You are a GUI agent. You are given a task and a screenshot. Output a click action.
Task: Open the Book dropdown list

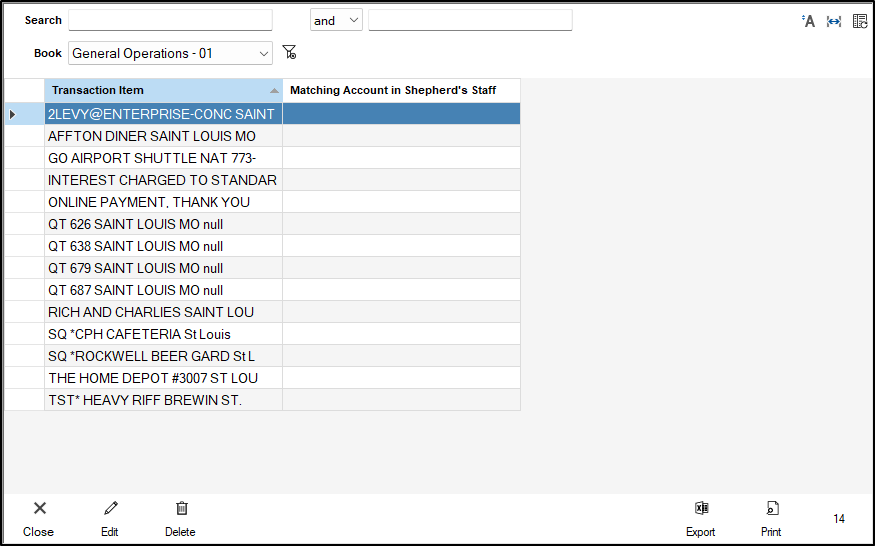(263, 53)
